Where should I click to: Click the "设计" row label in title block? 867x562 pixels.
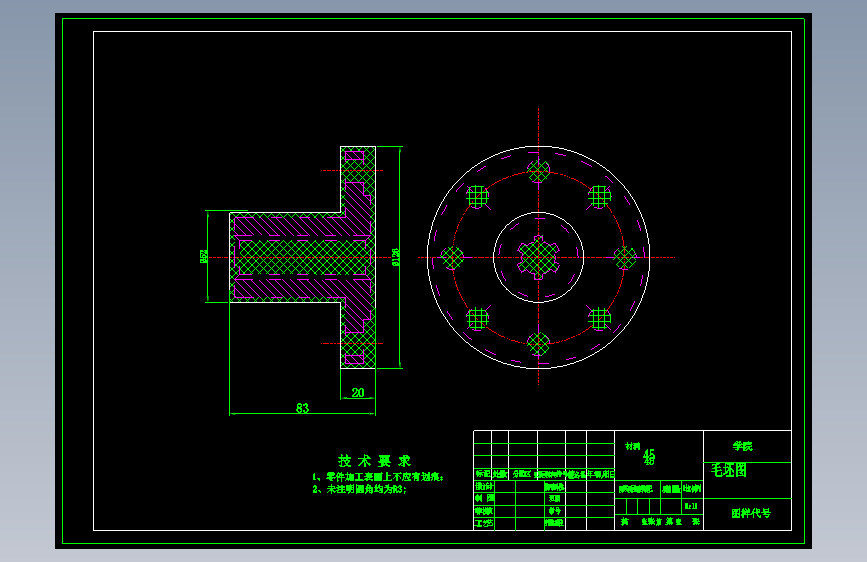pos(484,486)
